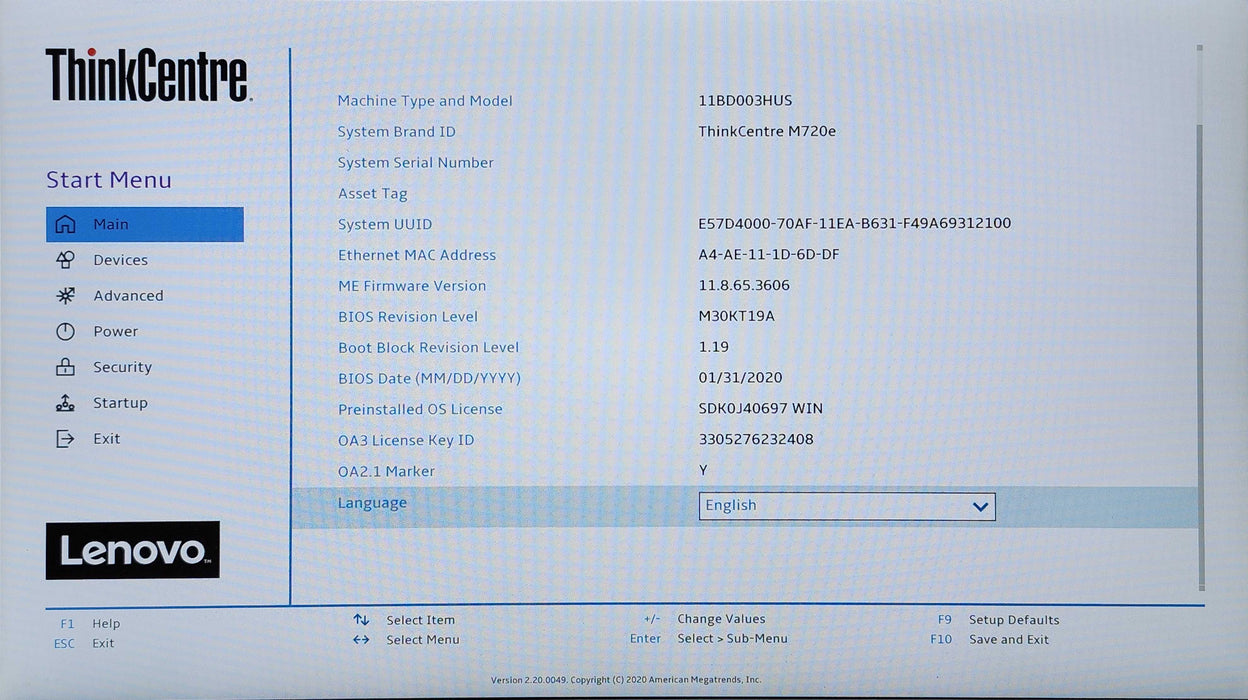
Task: Click the Exit door arrow icon
Action: pyautogui.click(x=65, y=439)
